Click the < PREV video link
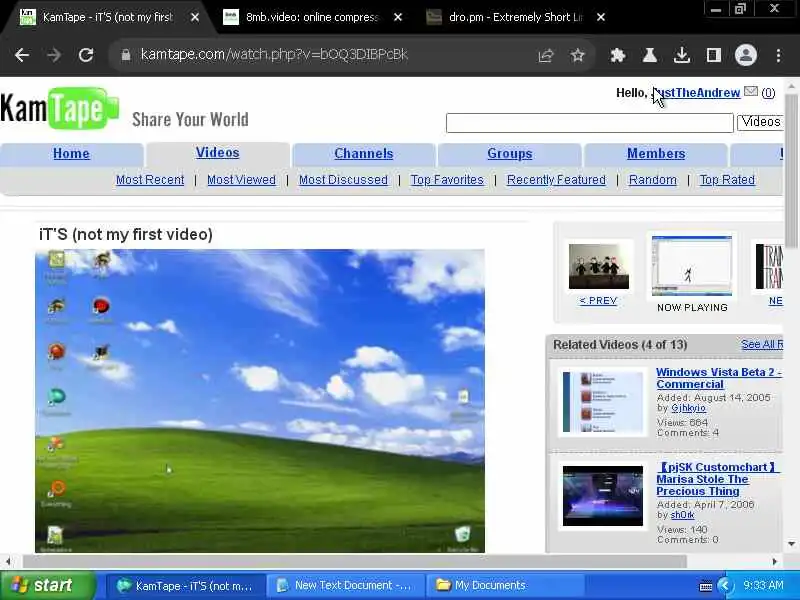Image resolution: width=800 pixels, height=600 pixels. pyautogui.click(x=598, y=301)
